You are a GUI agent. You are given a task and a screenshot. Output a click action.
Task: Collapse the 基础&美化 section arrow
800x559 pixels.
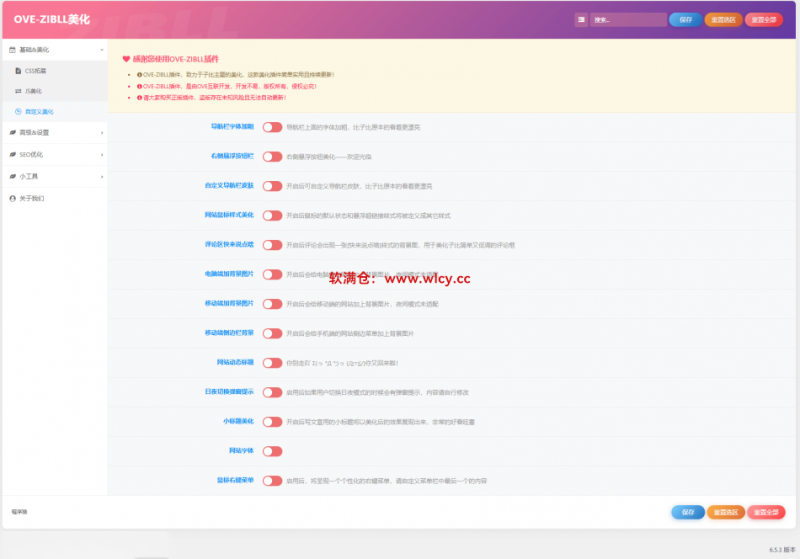pyautogui.click(x=101, y=49)
